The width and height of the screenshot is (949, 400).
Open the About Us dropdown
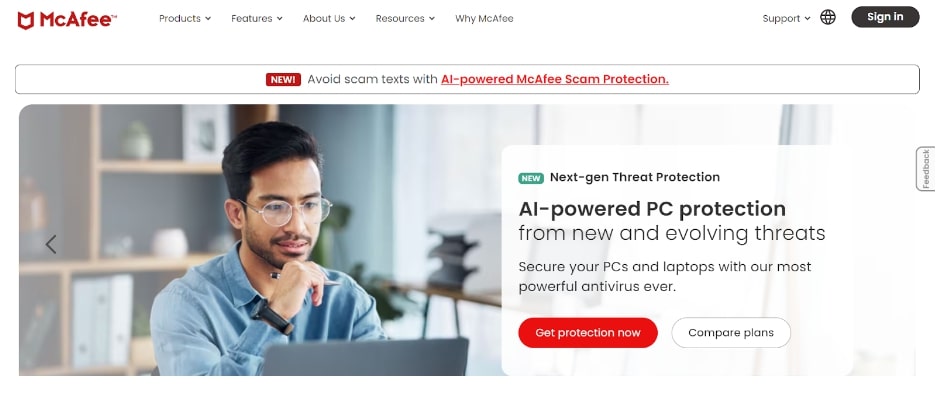coord(329,19)
